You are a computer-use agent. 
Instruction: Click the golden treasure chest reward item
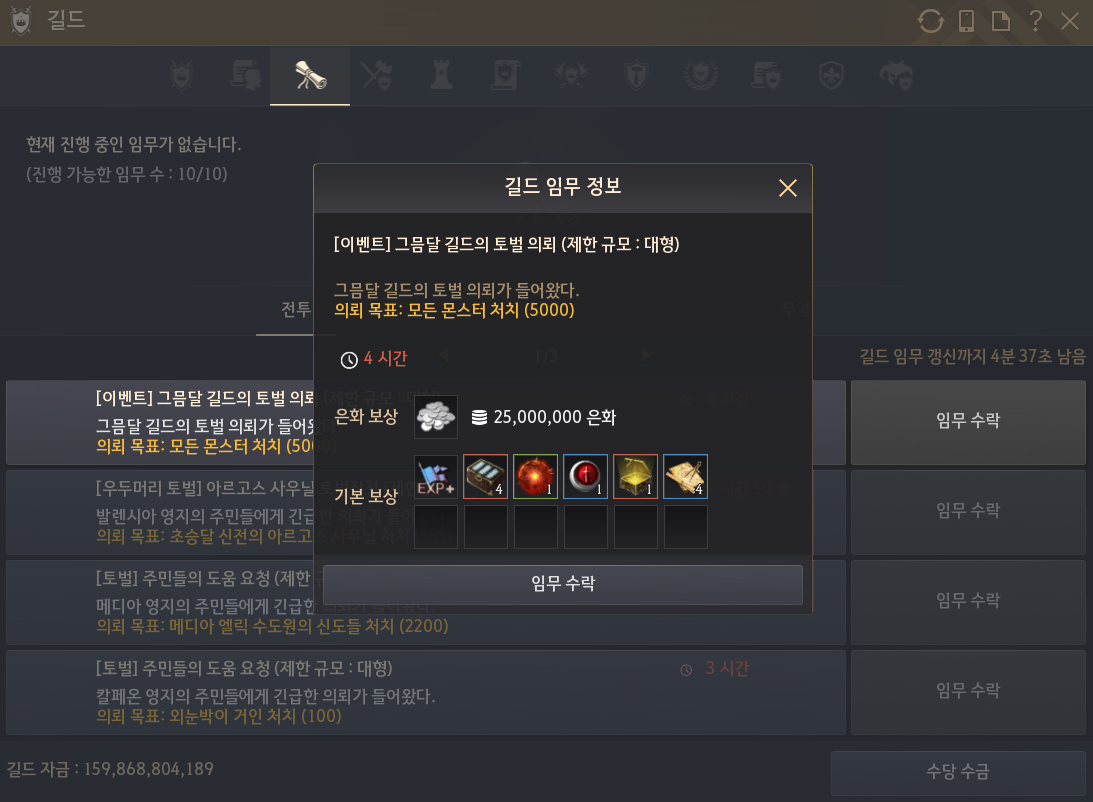point(636,477)
